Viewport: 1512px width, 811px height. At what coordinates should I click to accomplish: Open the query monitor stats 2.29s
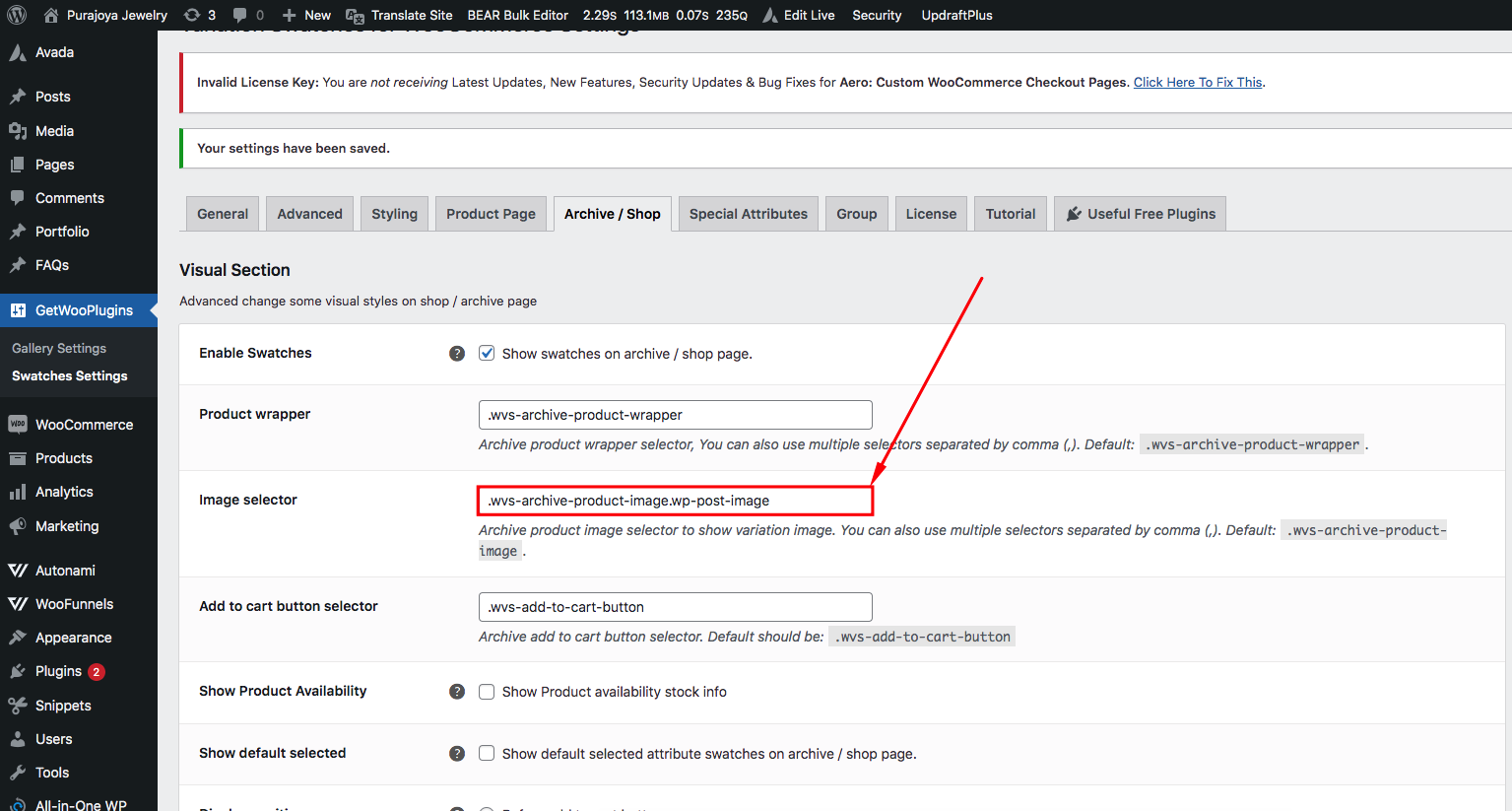(x=665, y=15)
